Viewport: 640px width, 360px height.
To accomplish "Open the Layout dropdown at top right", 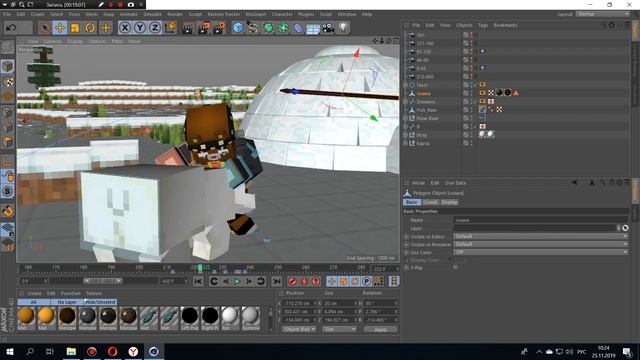I will [603, 14].
